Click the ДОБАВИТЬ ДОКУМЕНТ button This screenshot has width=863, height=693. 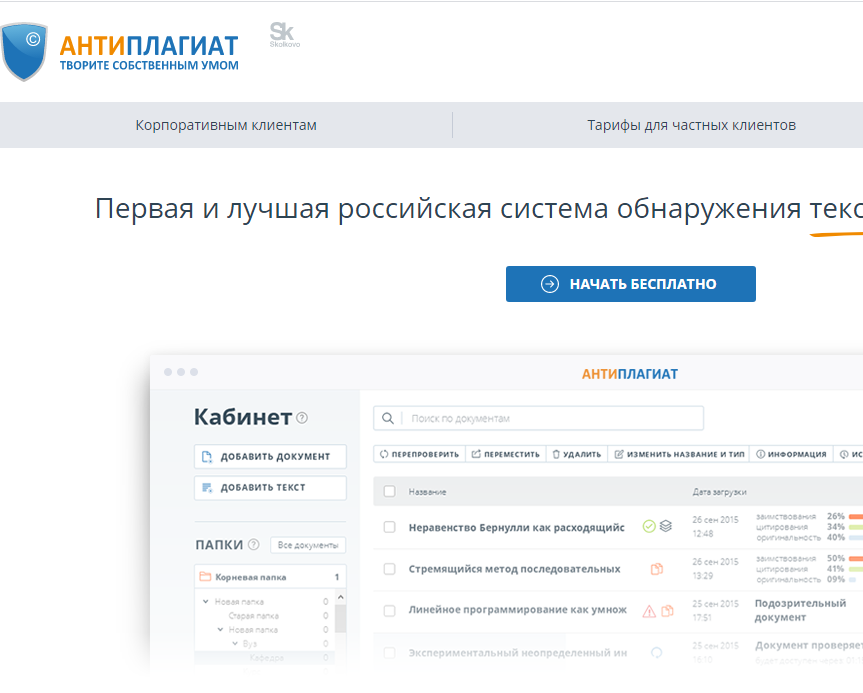(270, 456)
